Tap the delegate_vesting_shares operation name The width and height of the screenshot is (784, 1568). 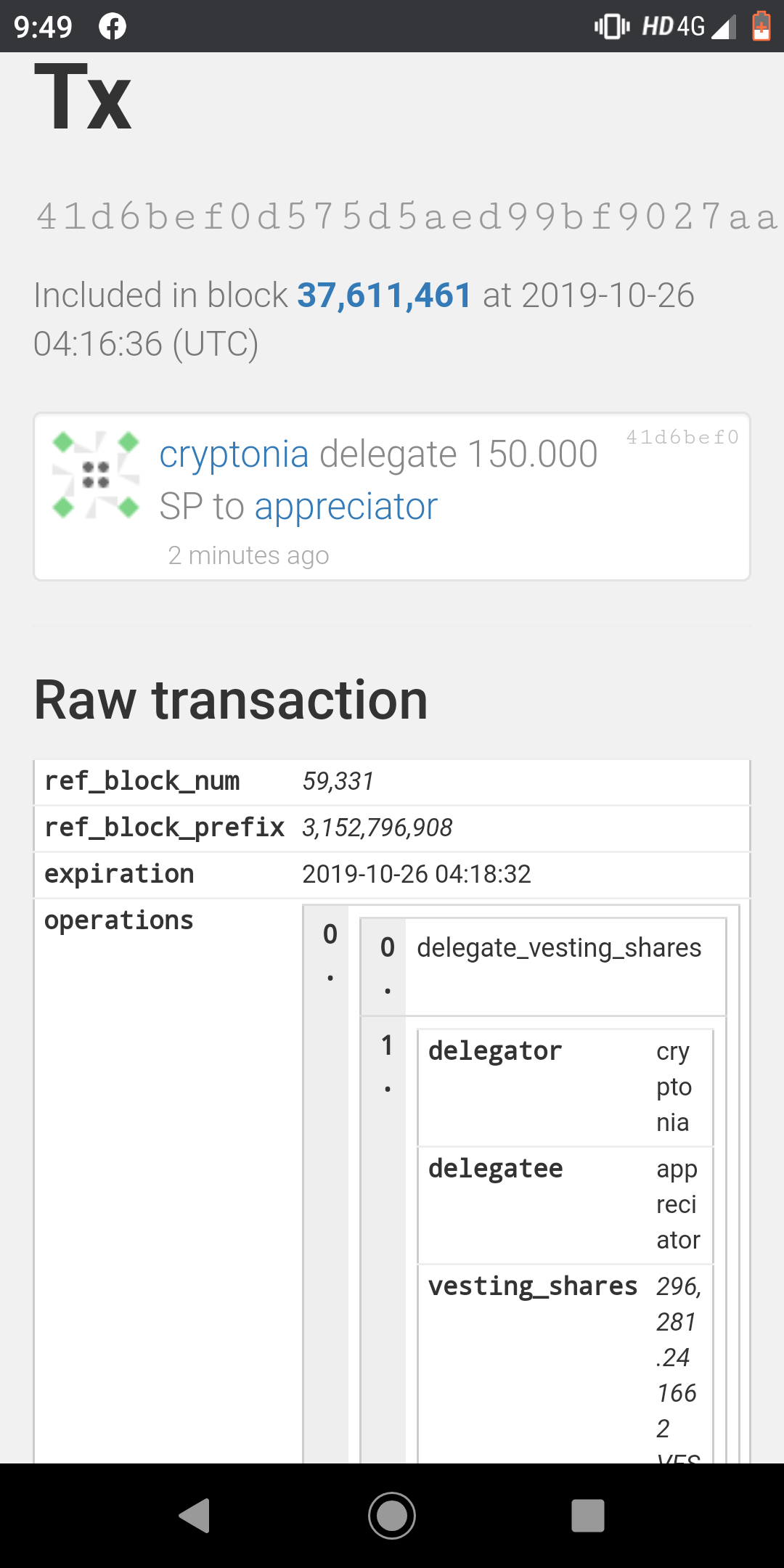tap(559, 948)
